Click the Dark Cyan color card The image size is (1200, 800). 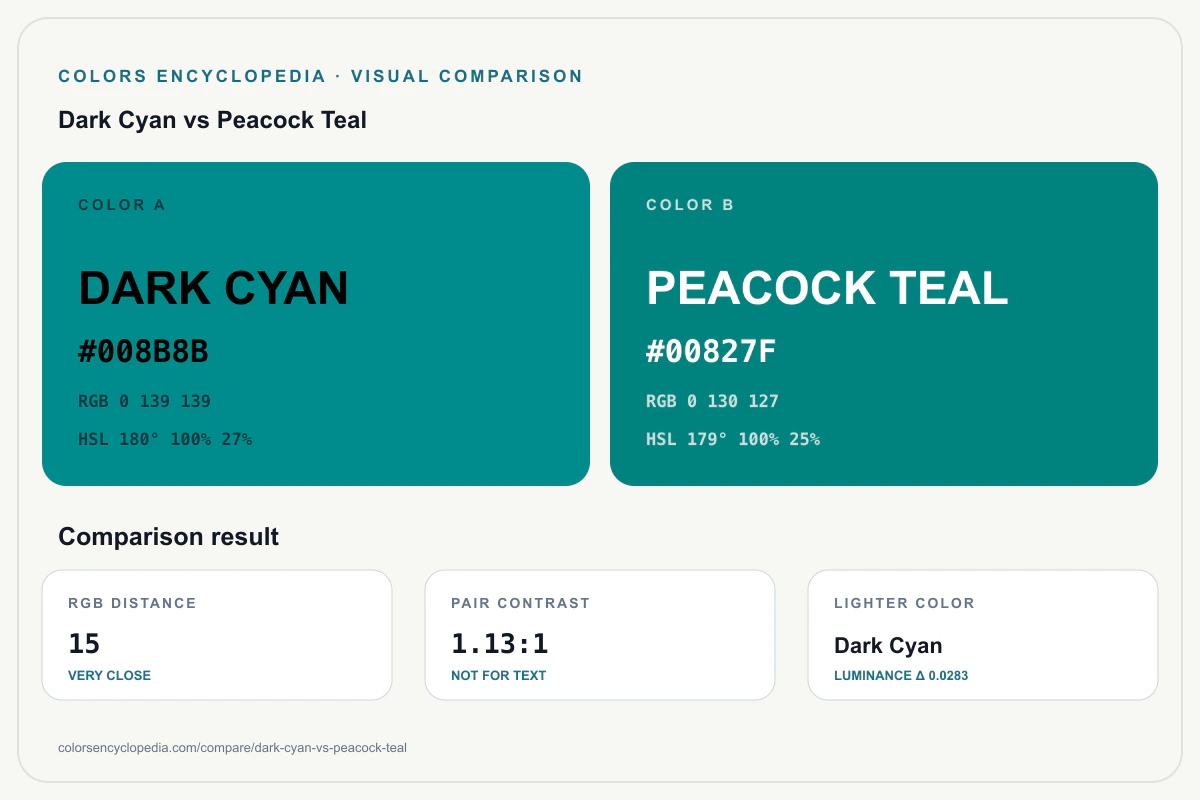(316, 324)
